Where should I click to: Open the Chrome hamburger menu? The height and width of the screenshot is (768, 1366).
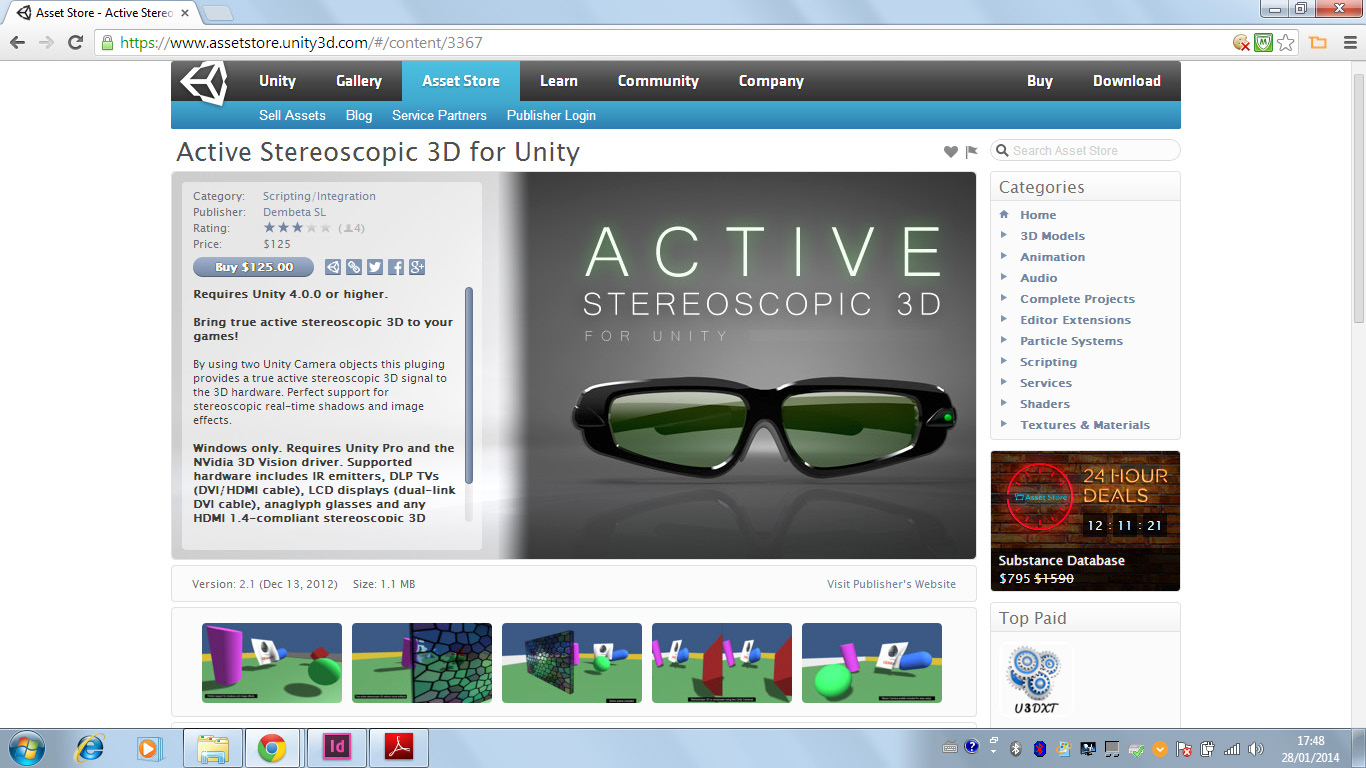[1348, 43]
